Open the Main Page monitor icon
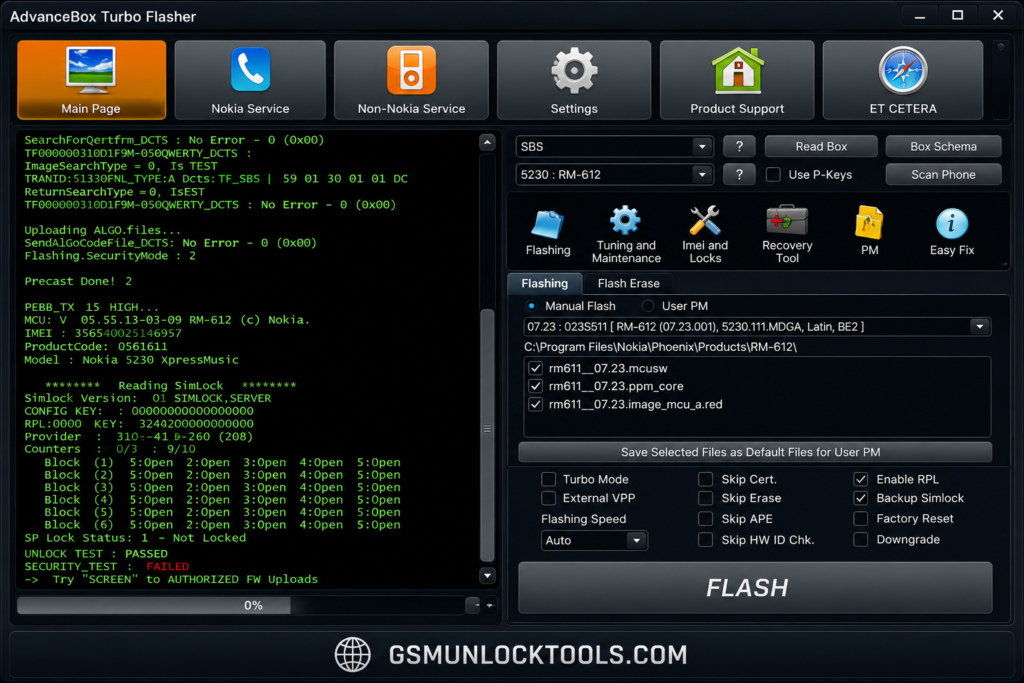Image resolution: width=1024 pixels, height=683 pixels. click(91, 69)
